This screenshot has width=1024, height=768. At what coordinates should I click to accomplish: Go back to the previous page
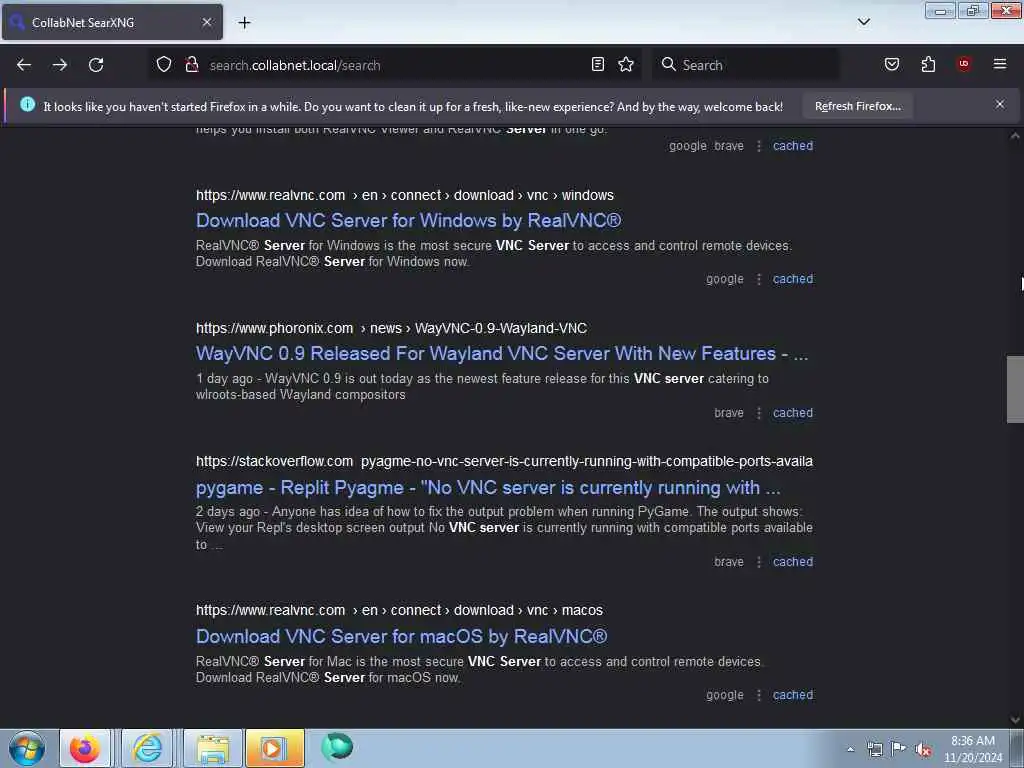24,65
